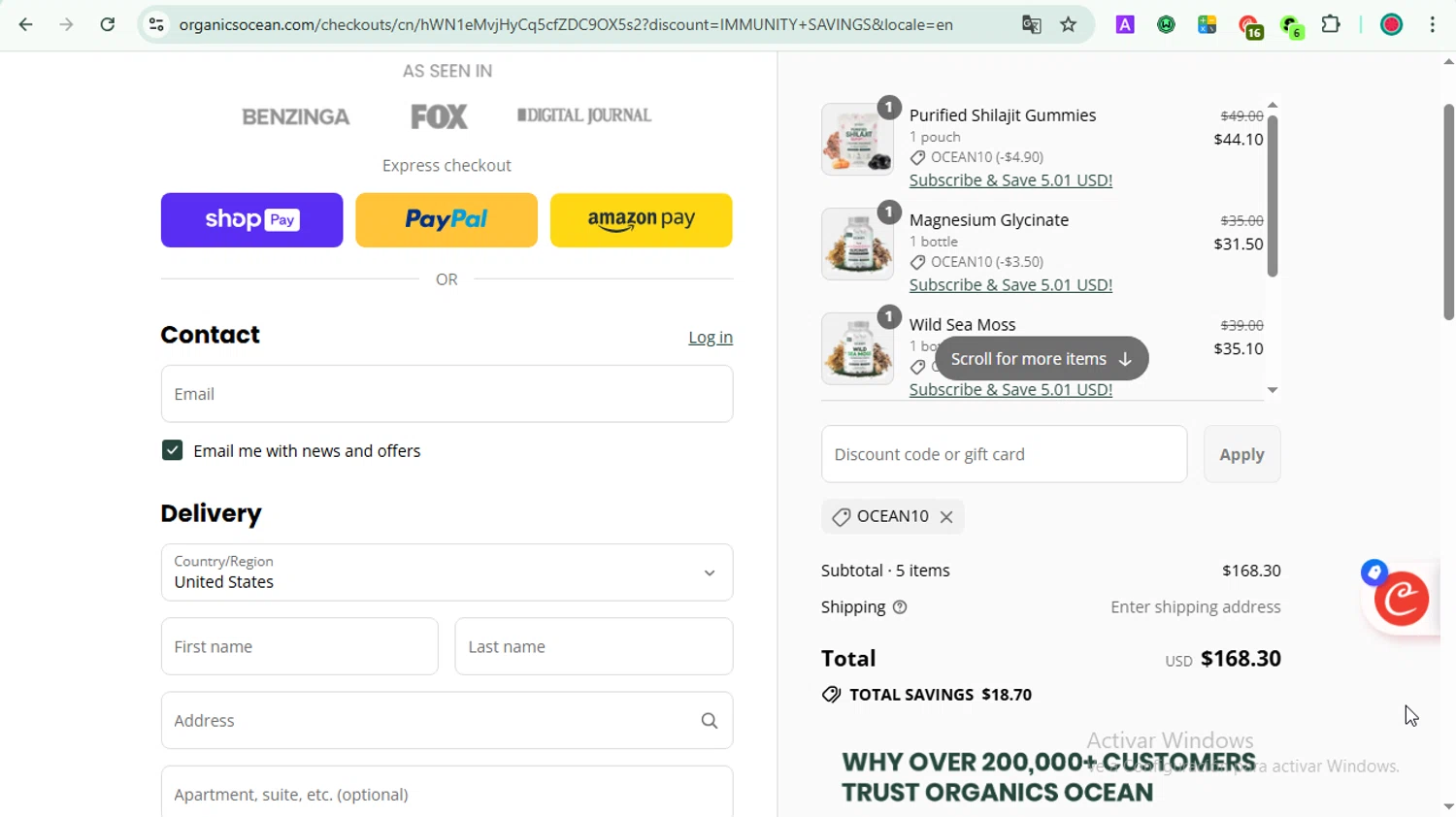Click Scroll for more items pill
Screen dimensions: 1456x817
click(1042, 359)
